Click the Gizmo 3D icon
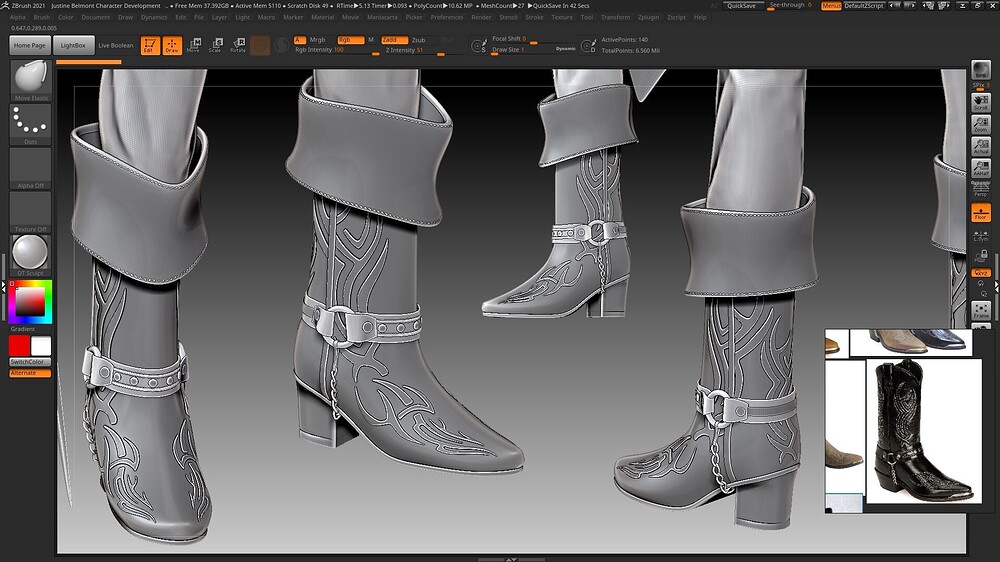 pos(260,45)
